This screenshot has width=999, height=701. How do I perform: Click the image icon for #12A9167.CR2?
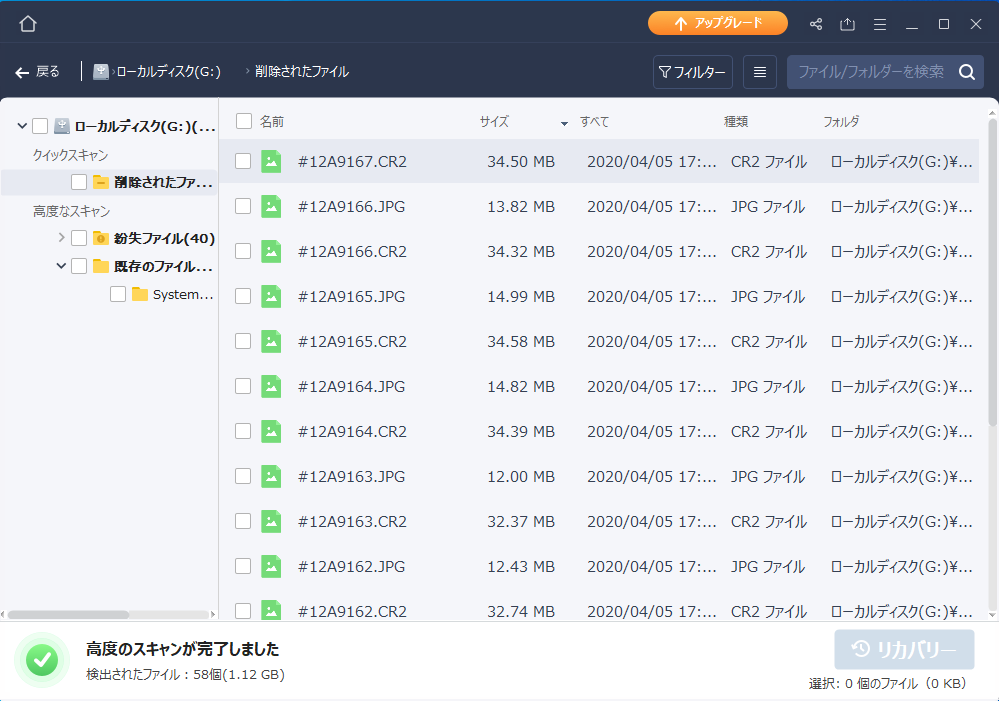point(271,161)
